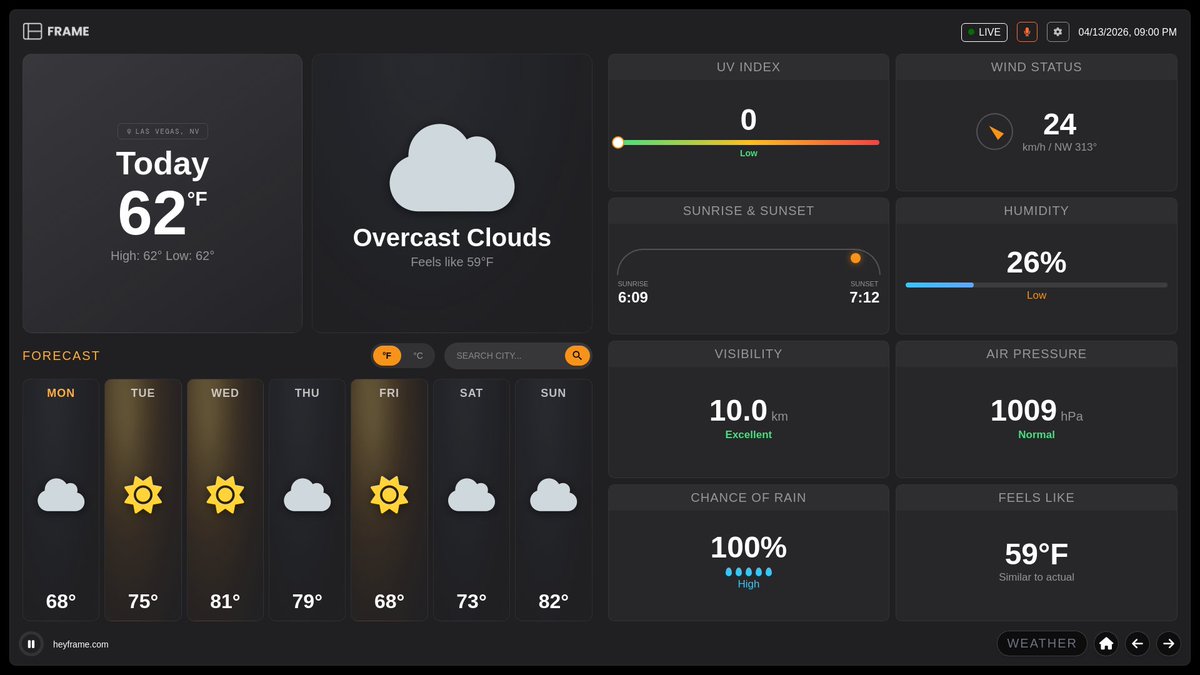Screen dimensions: 1200x675
Task: Click the Las Vegas, NV location tag
Action: pos(162,131)
